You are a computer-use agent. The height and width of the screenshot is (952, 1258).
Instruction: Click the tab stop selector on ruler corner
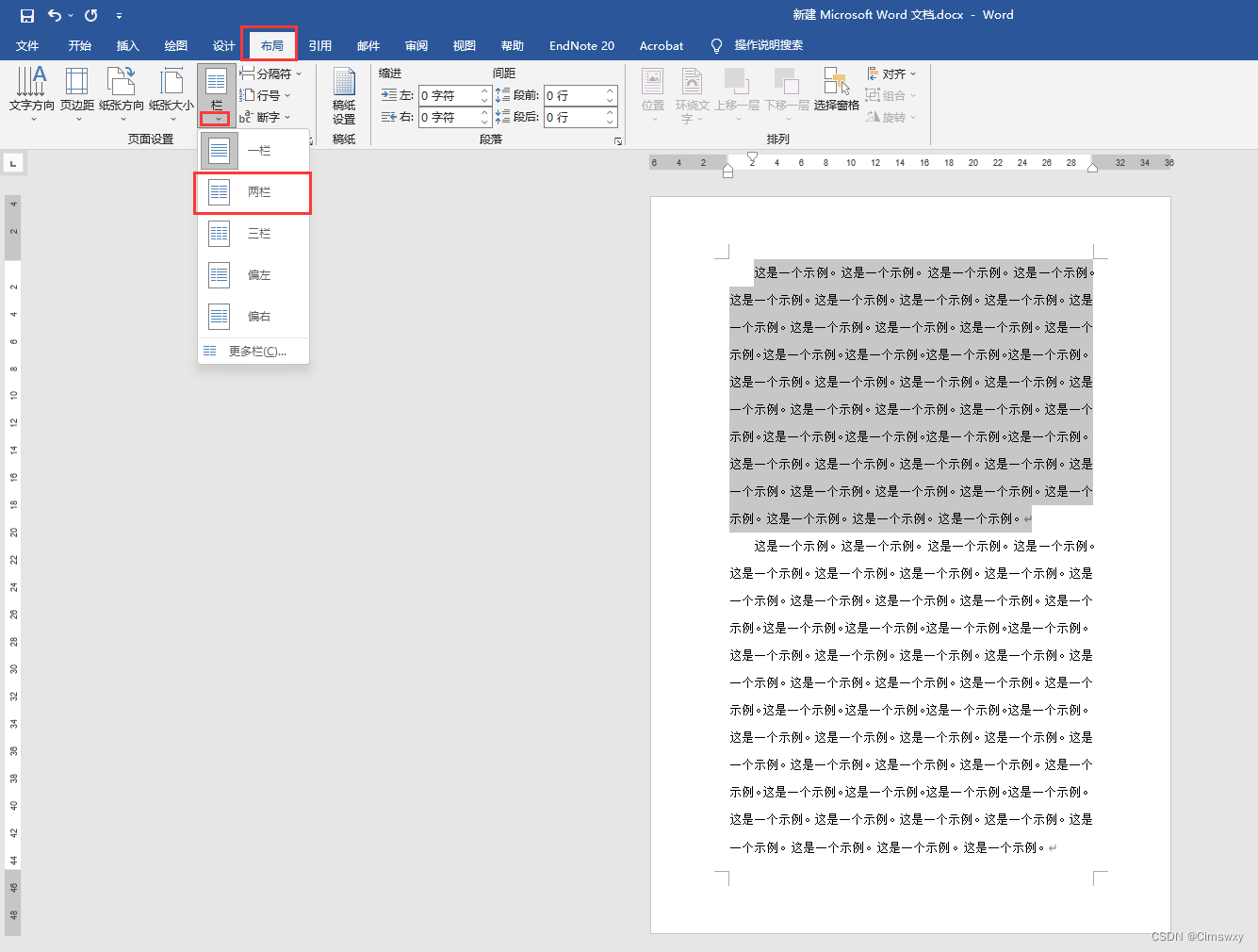coord(13,163)
